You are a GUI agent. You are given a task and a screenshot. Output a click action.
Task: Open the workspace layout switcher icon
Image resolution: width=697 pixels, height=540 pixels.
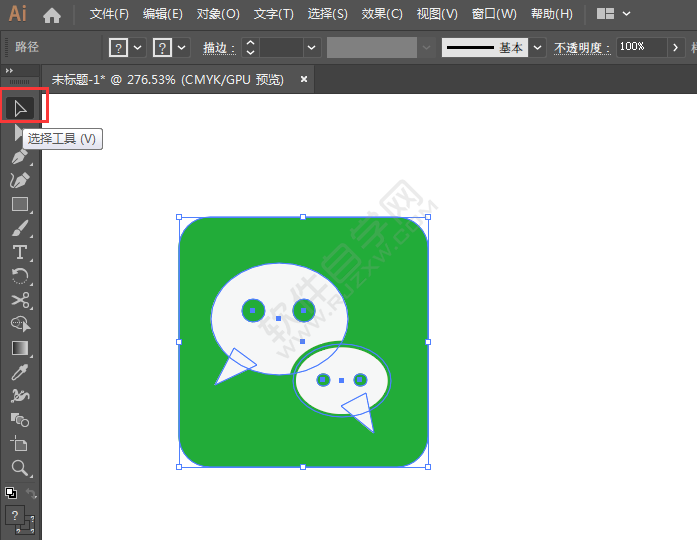pos(605,14)
